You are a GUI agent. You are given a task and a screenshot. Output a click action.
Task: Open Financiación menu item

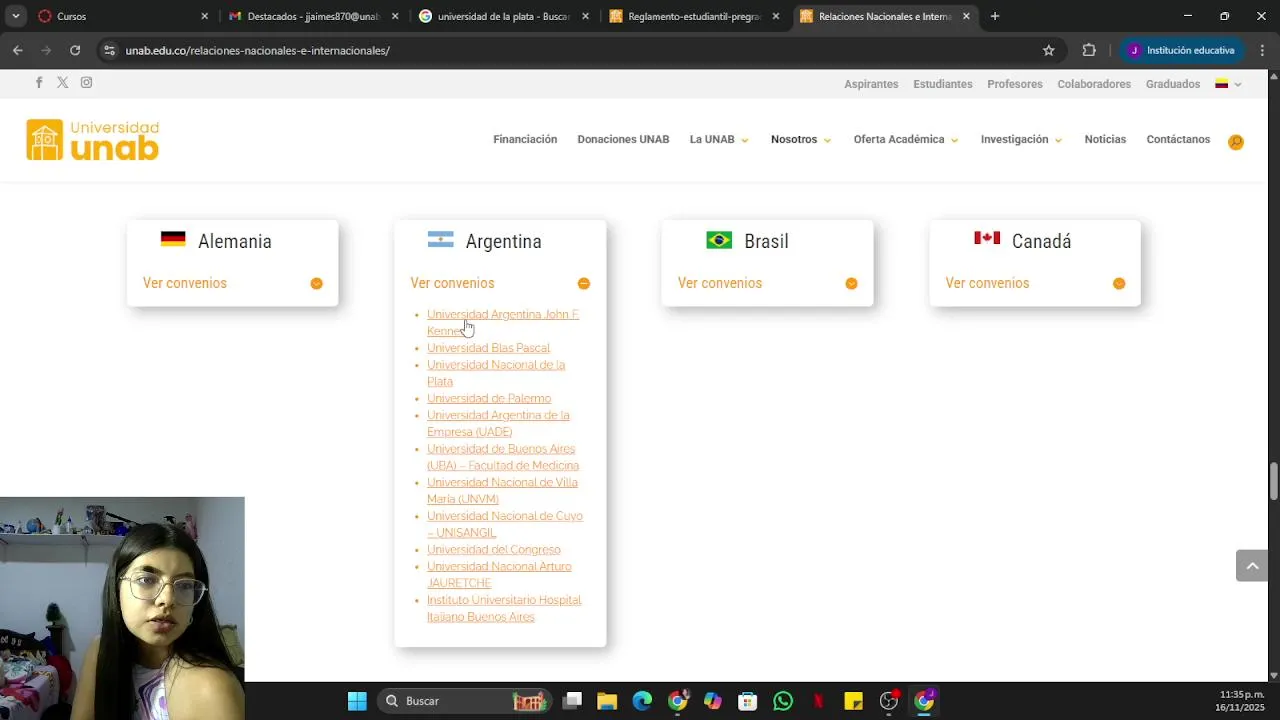coord(525,140)
